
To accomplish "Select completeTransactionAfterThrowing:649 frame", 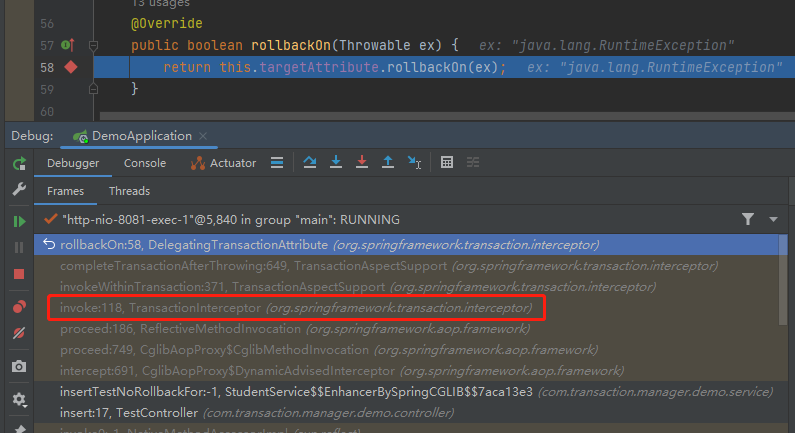I will point(407,266).
